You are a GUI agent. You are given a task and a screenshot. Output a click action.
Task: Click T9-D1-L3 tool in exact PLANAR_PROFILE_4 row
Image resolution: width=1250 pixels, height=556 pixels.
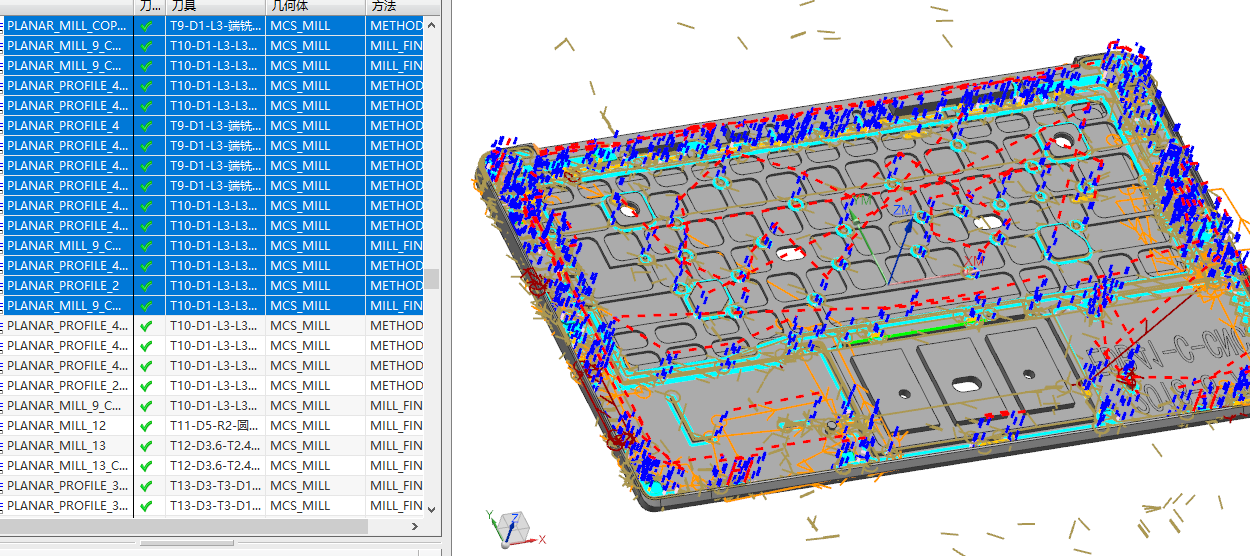click(x=215, y=125)
